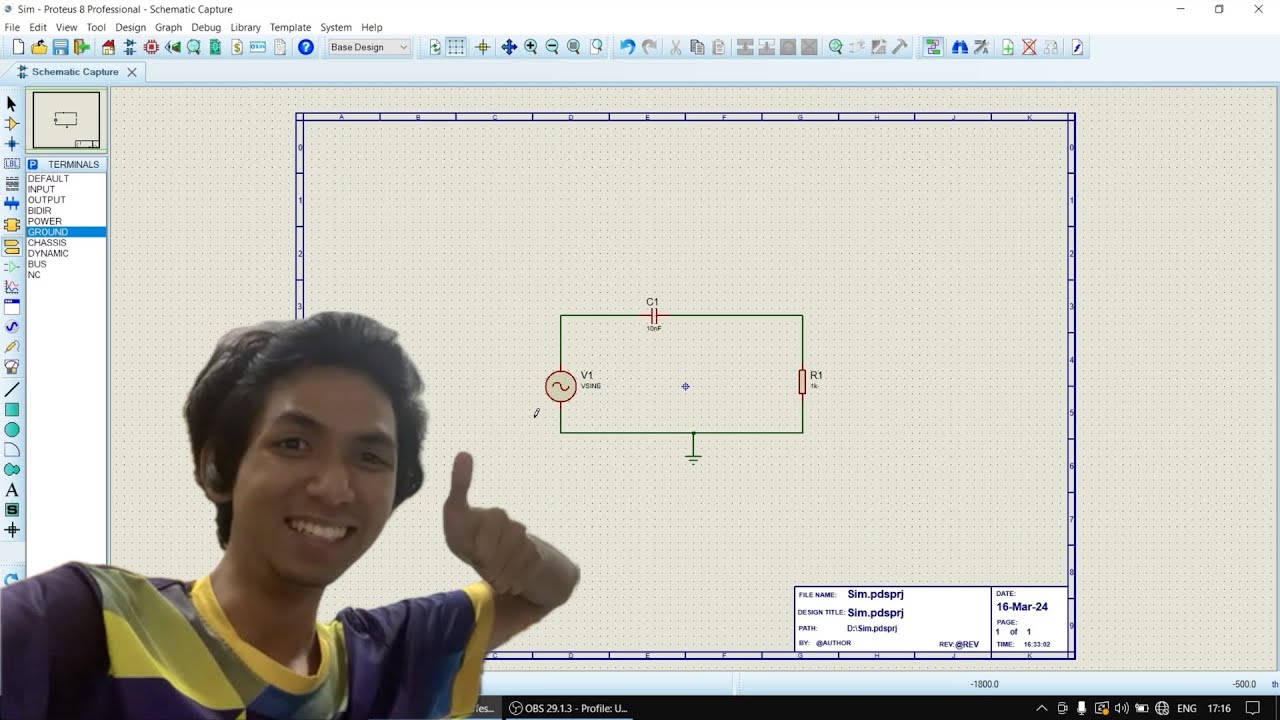Click the Zoom In magnifier
The image size is (1280, 720).
point(530,47)
